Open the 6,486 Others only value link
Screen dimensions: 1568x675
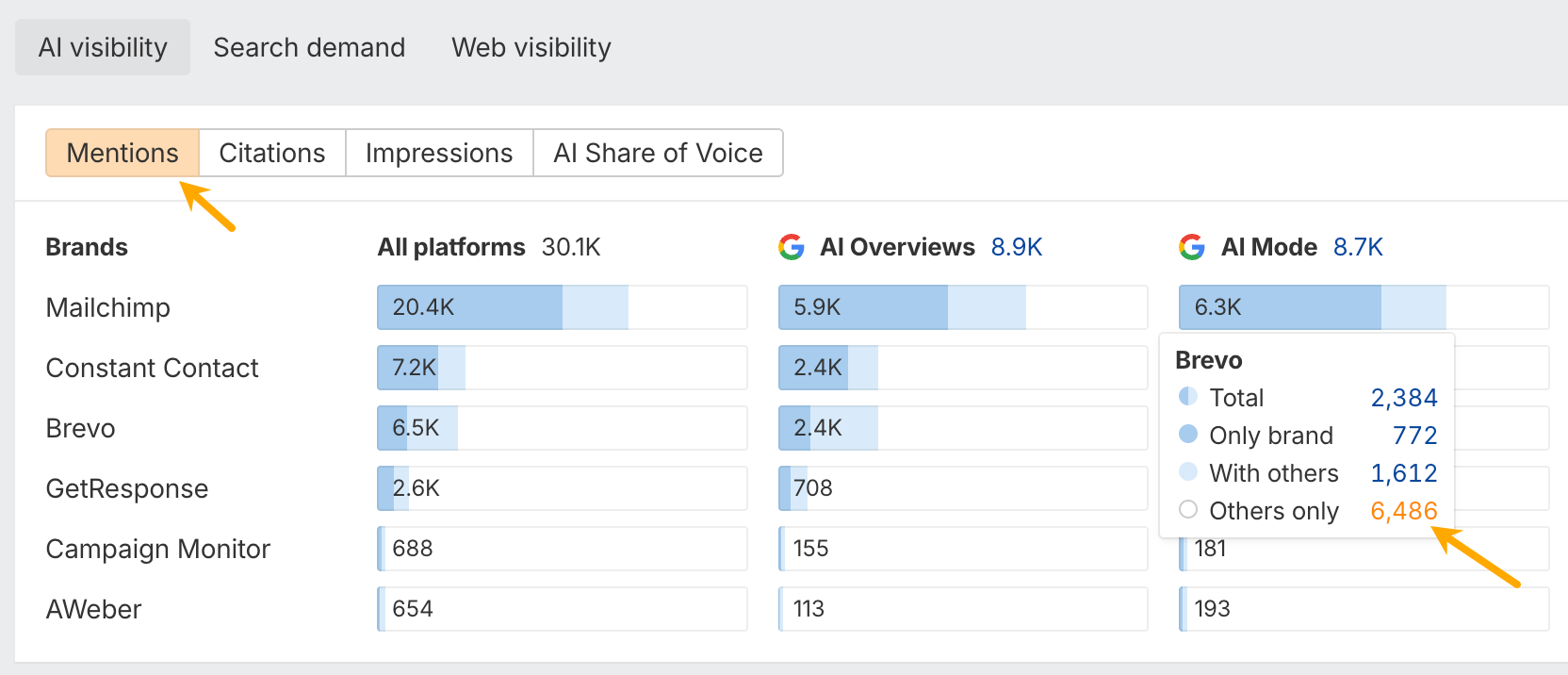click(1405, 510)
